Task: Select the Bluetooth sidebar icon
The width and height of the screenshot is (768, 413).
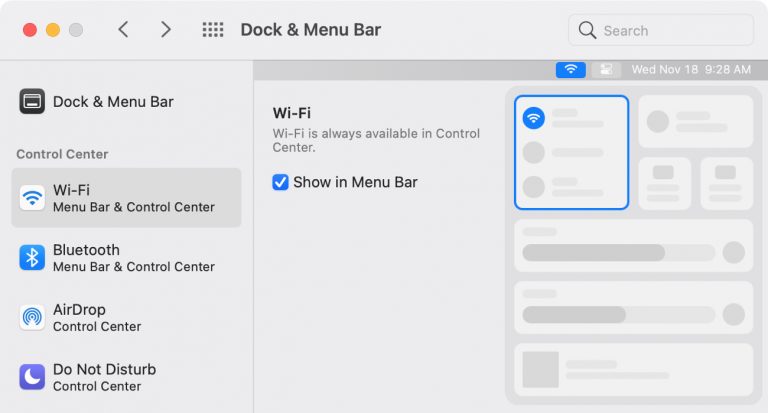Action: point(32,258)
